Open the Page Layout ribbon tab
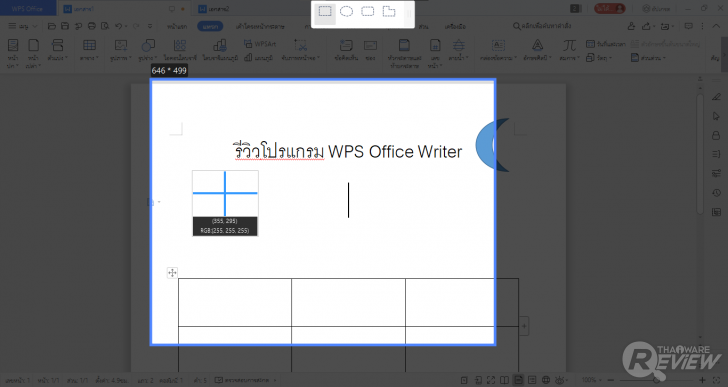Screen dimensions: 728x387 click(x=260, y=26)
